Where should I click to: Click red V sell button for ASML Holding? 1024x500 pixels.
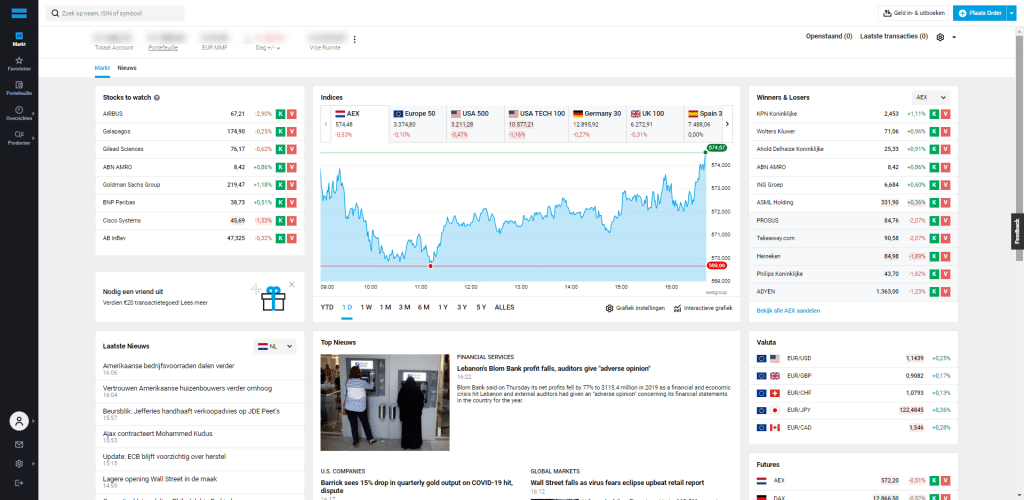point(946,202)
